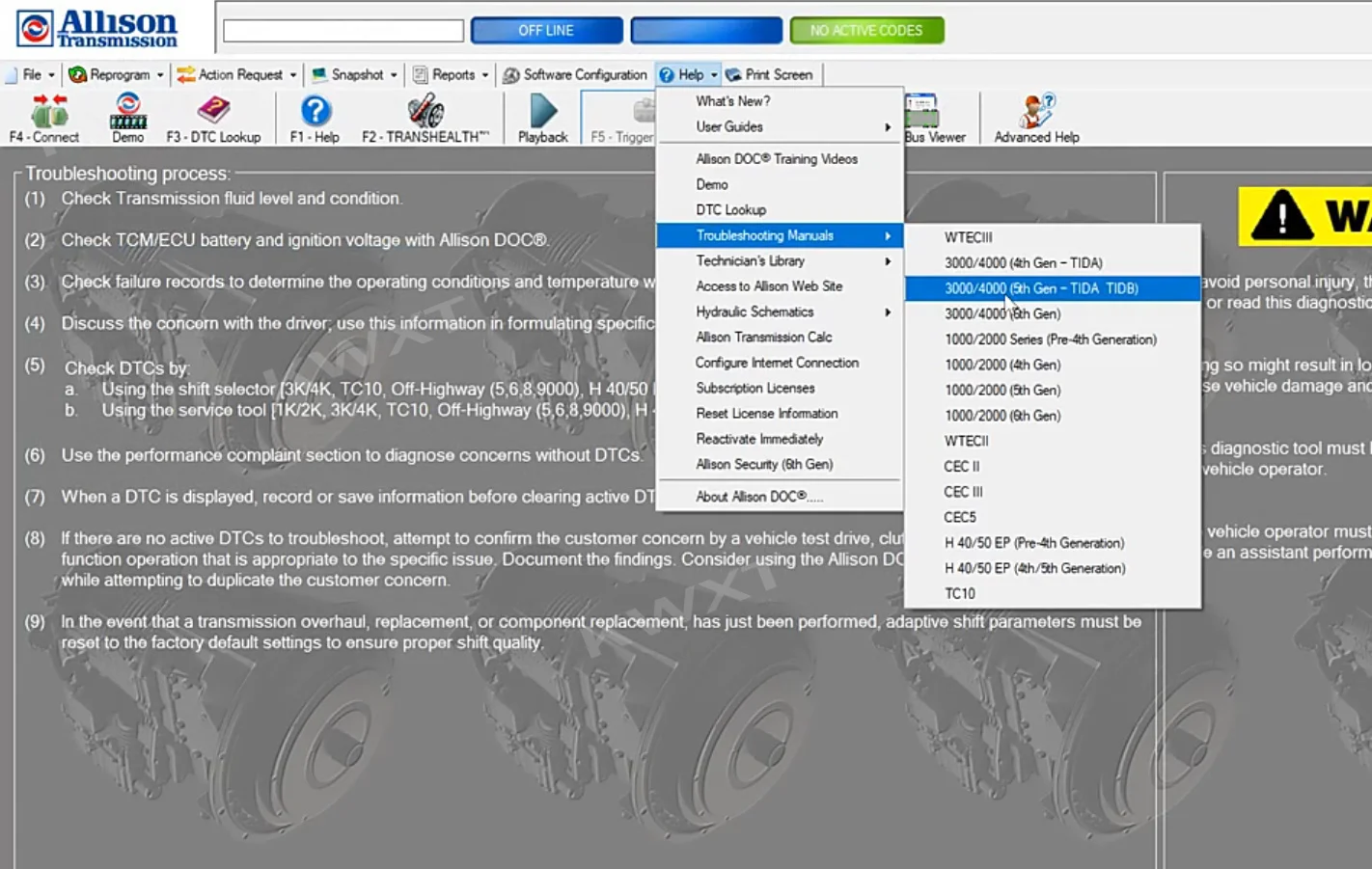1372x869 pixels.
Task: Expand the User Guides submenu arrow
Action: [888, 127]
